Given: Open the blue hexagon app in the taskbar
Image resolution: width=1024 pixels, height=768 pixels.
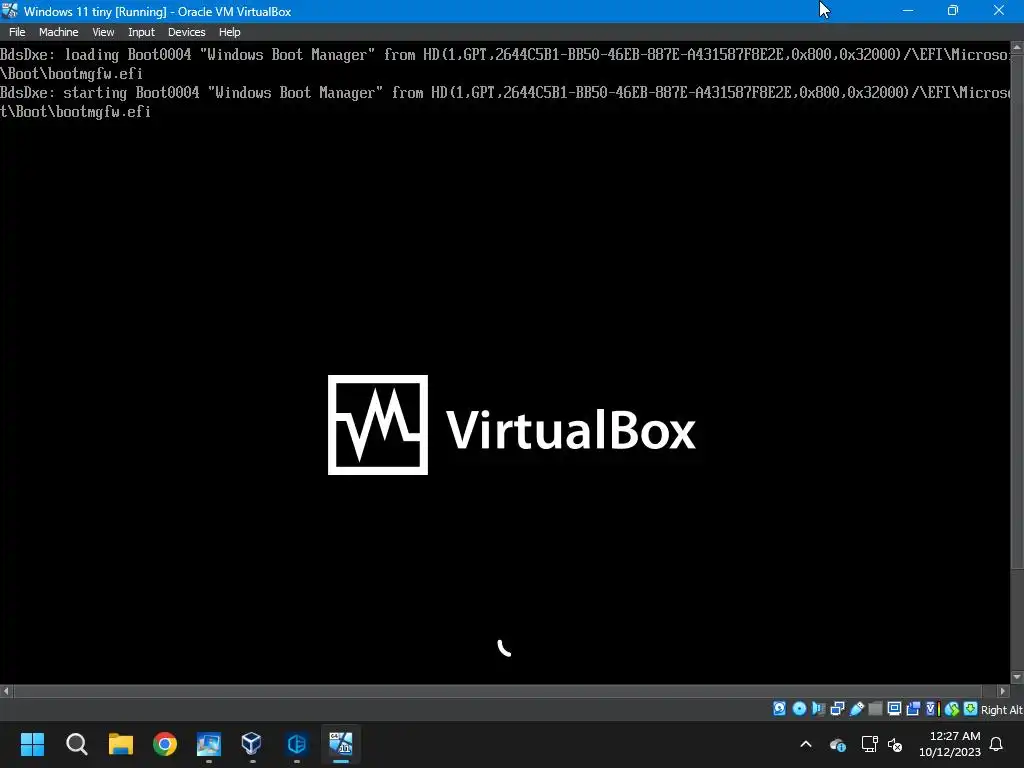Looking at the screenshot, I should tap(296, 744).
